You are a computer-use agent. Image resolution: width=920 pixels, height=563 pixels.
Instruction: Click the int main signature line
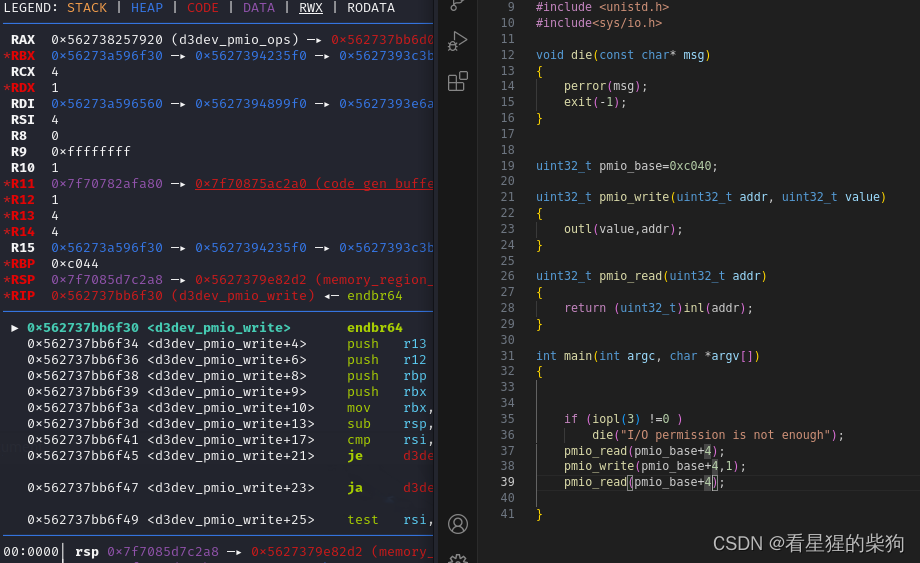coord(648,356)
